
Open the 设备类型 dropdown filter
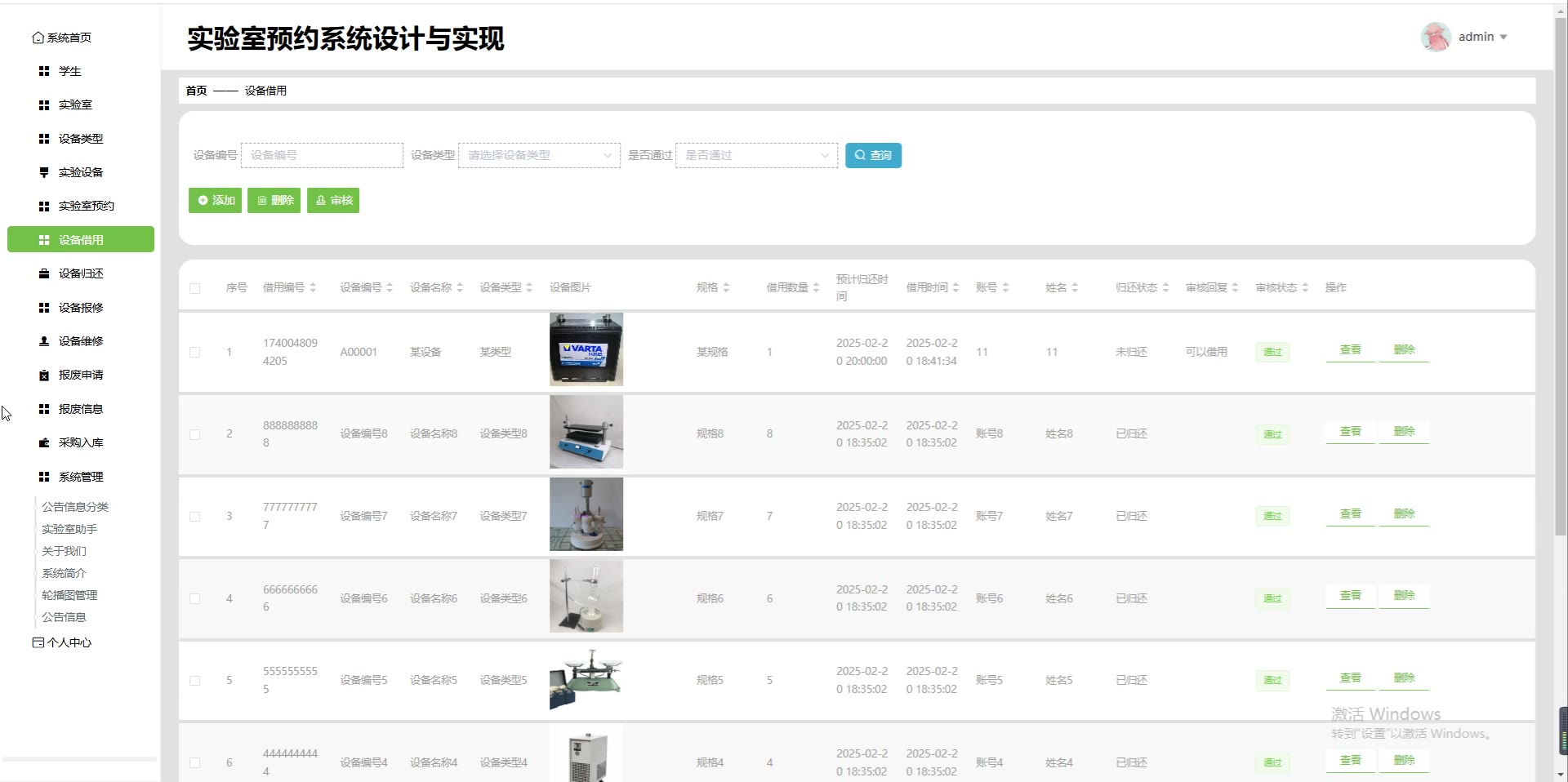(x=539, y=155)
